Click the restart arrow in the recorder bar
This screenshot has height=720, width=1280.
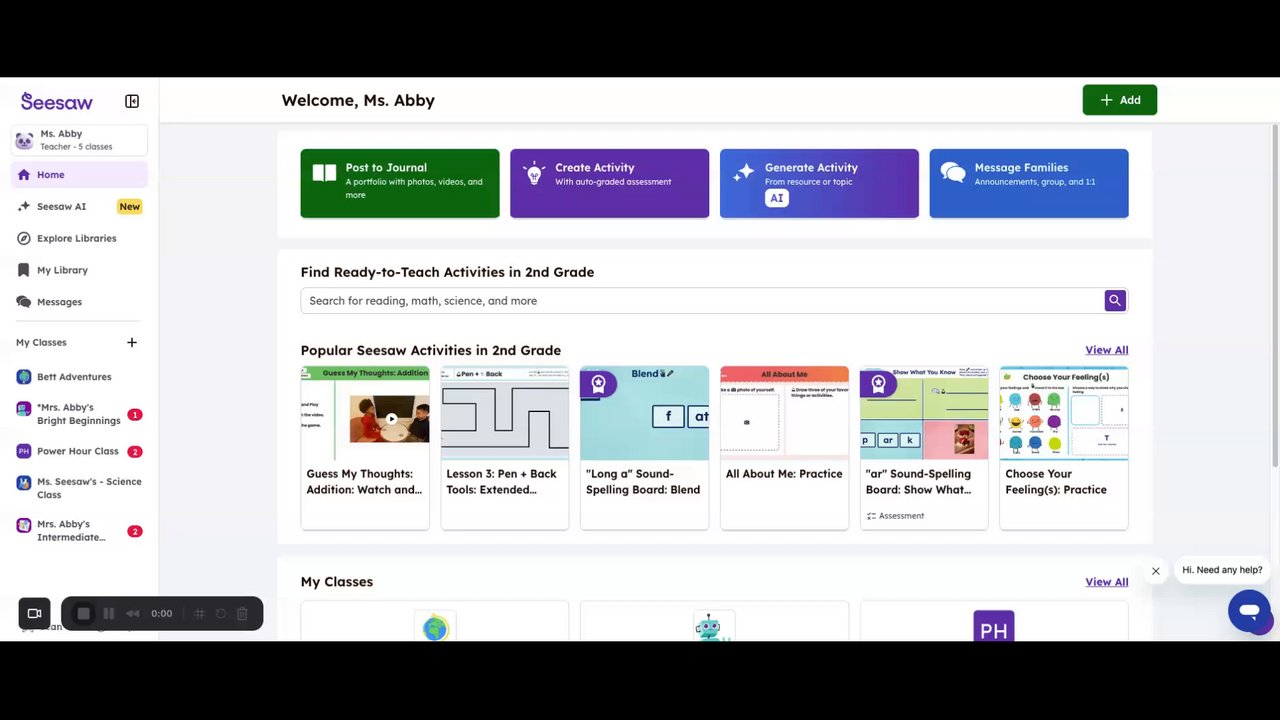(x=221, y=614)
